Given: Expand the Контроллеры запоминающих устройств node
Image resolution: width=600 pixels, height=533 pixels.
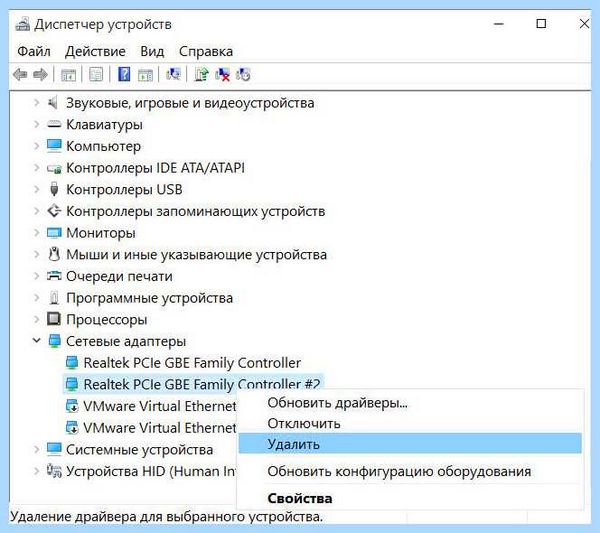Looking at the screenshot, I should pyautogui.click(x=36, y=211).
